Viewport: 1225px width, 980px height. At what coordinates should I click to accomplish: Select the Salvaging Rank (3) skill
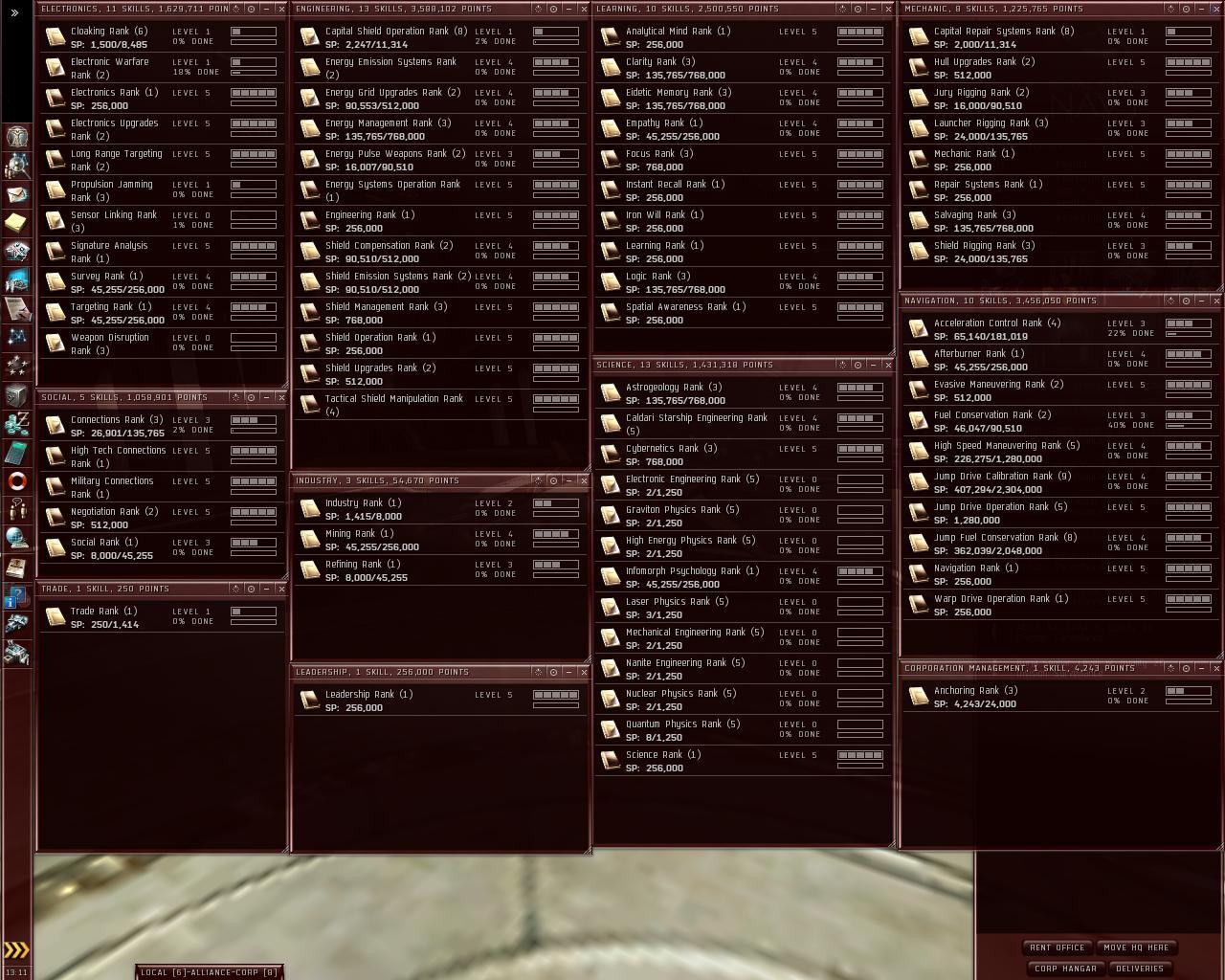(1060, 221)
